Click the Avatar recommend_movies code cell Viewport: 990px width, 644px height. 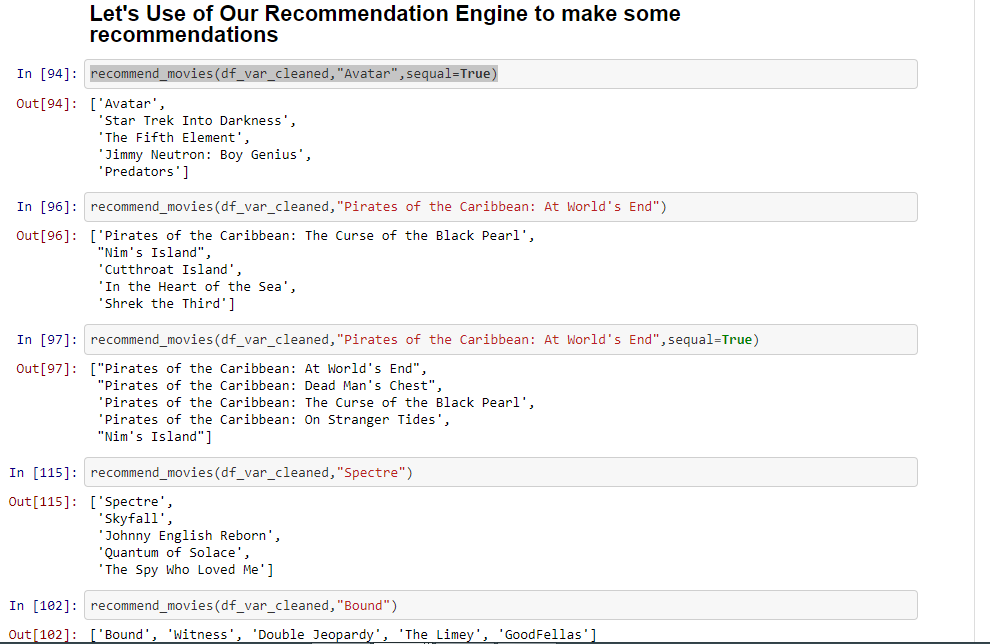(501, 74)
